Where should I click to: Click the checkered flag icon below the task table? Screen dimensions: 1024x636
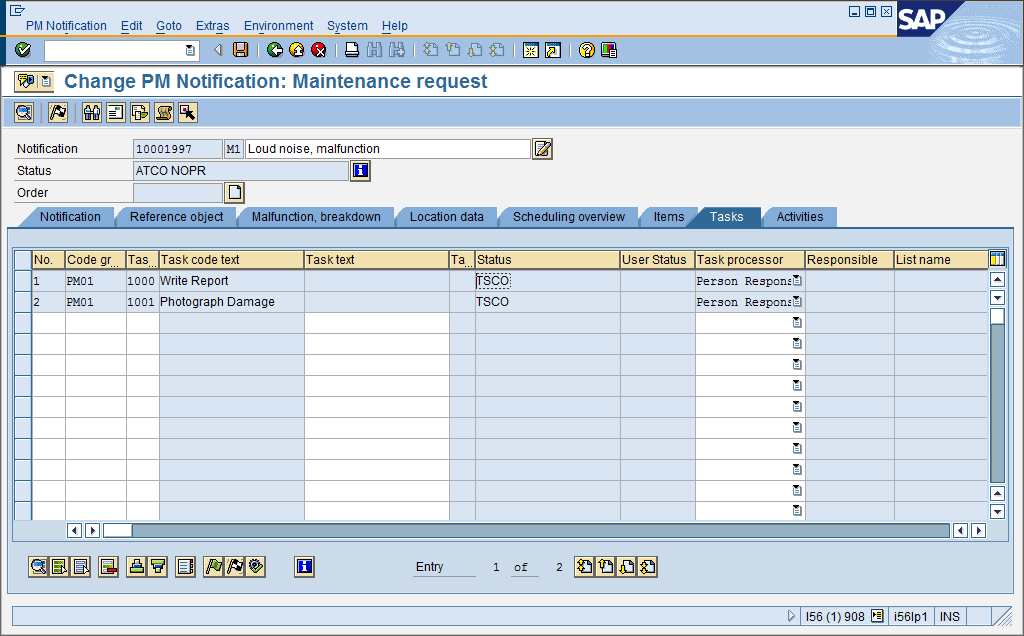pyautogui.click(x=235, y=567)
